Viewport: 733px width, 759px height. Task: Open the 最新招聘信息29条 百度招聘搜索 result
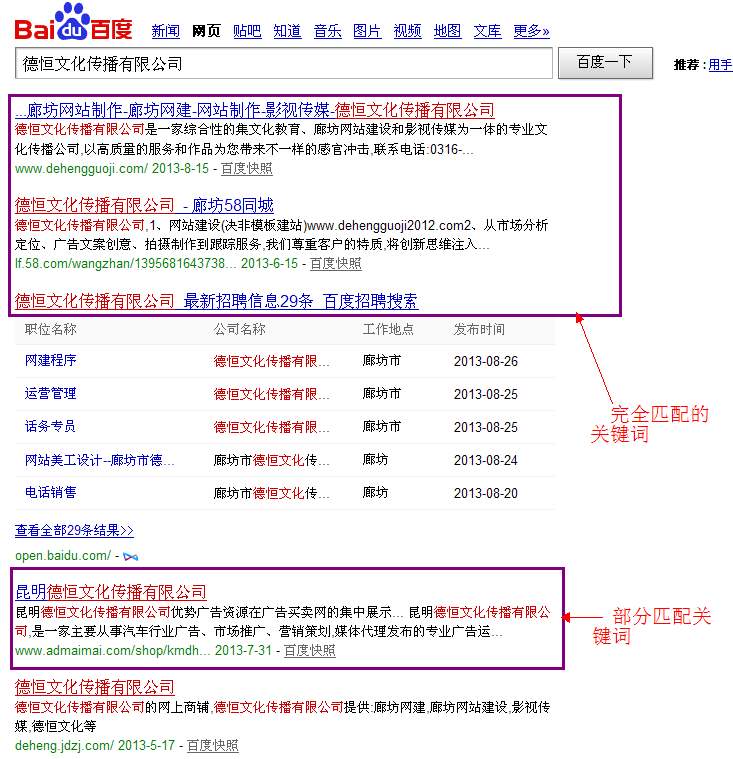click(216, 301)
